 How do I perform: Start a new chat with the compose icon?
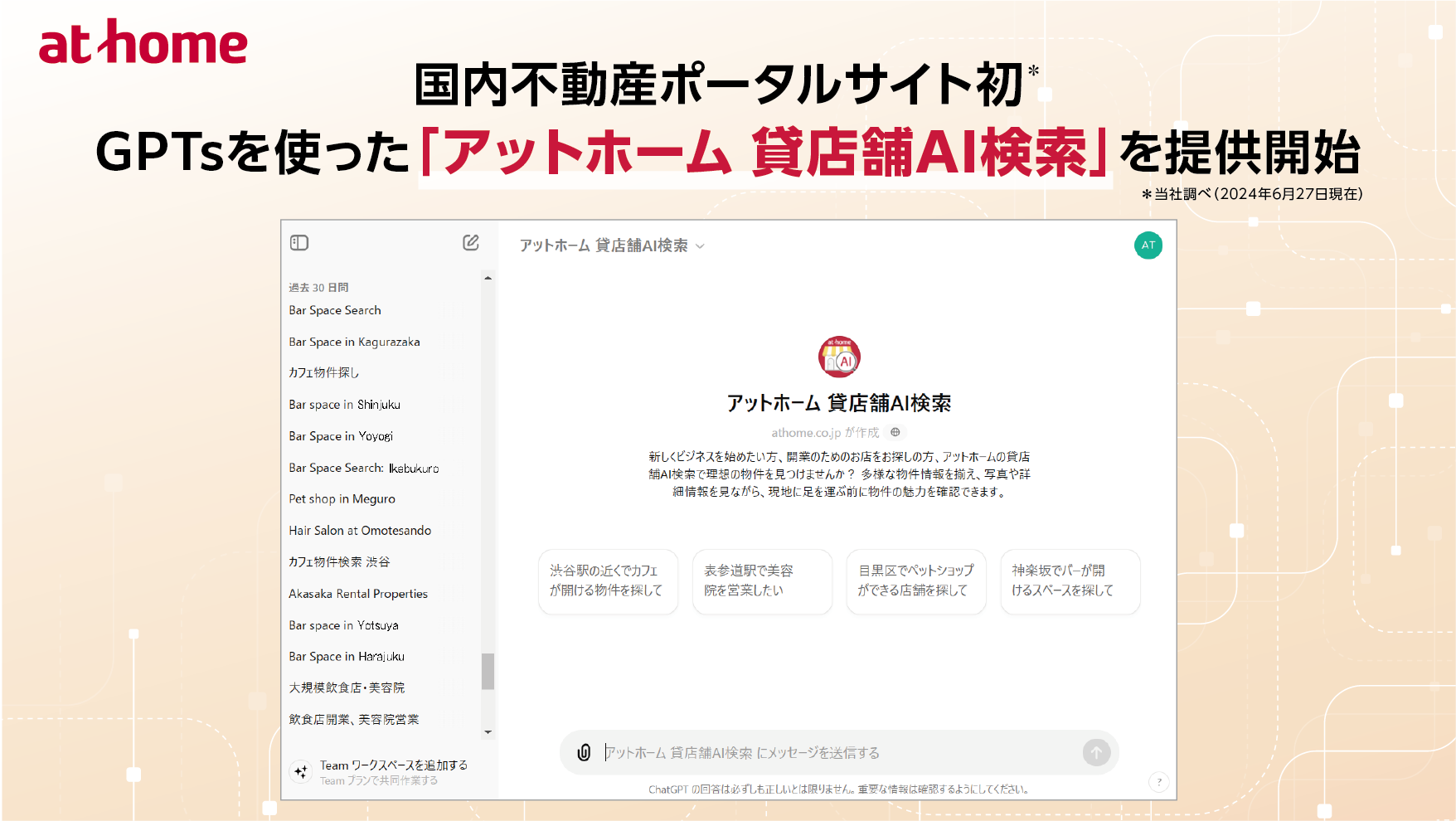click(470, 243)
